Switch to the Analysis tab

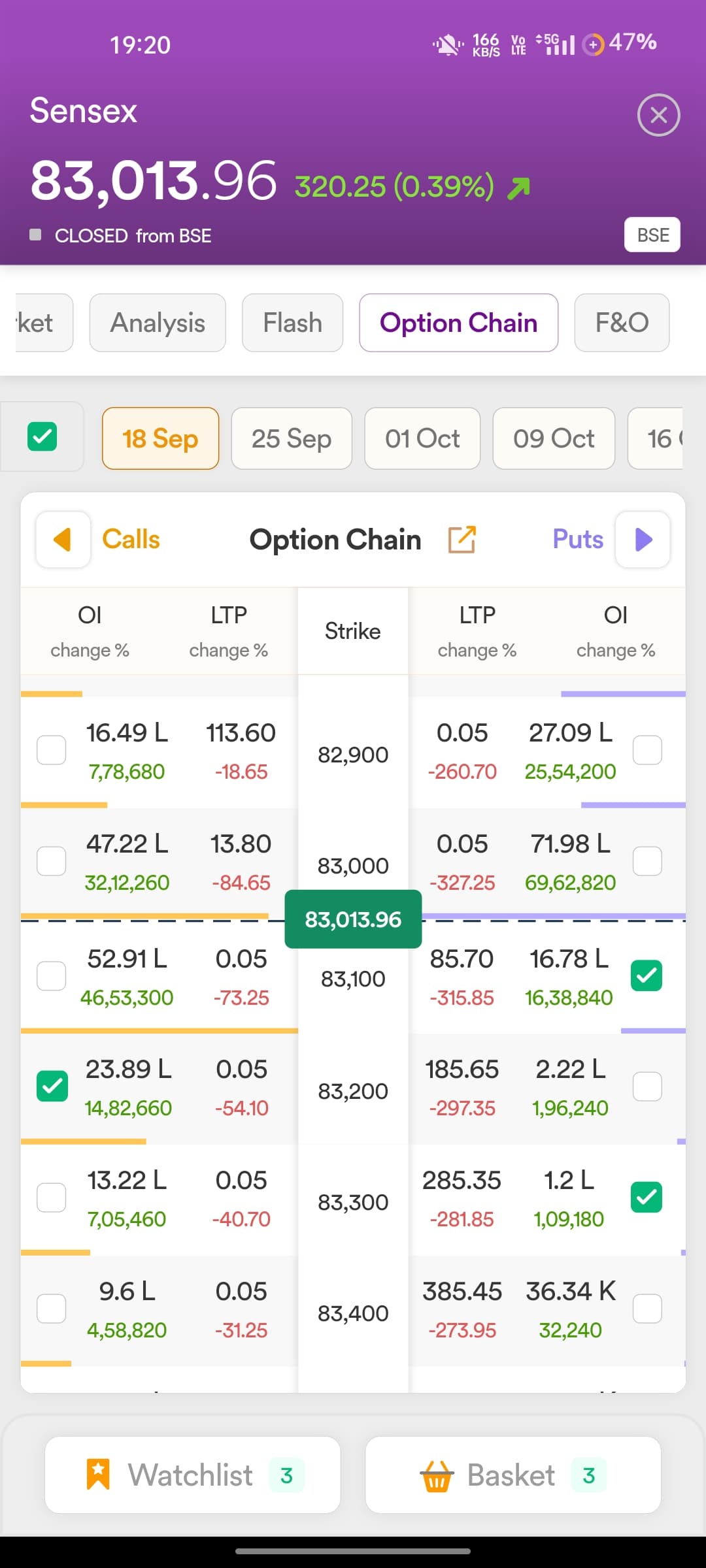158,323
